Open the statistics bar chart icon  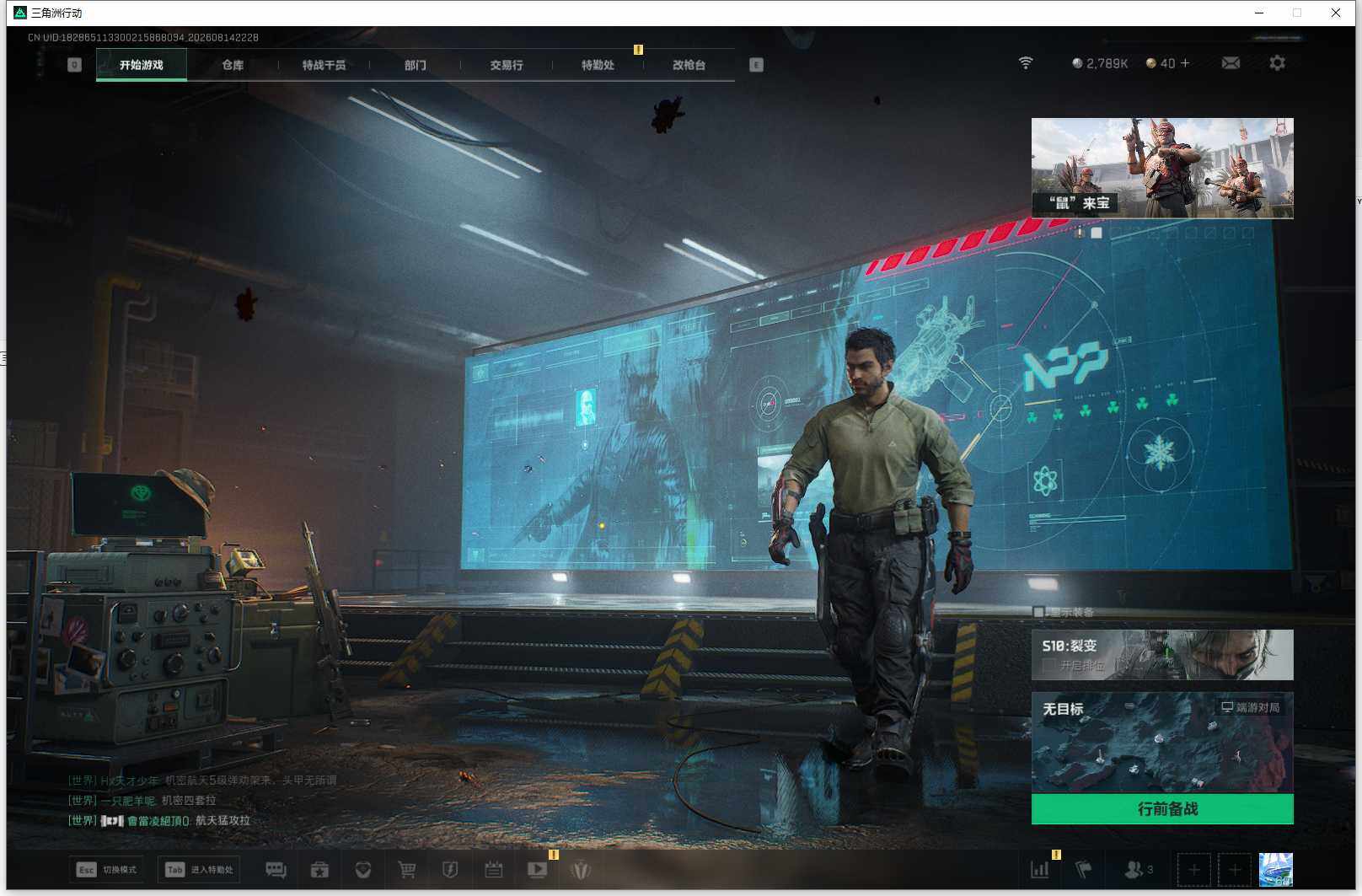tap(1040, 870)
